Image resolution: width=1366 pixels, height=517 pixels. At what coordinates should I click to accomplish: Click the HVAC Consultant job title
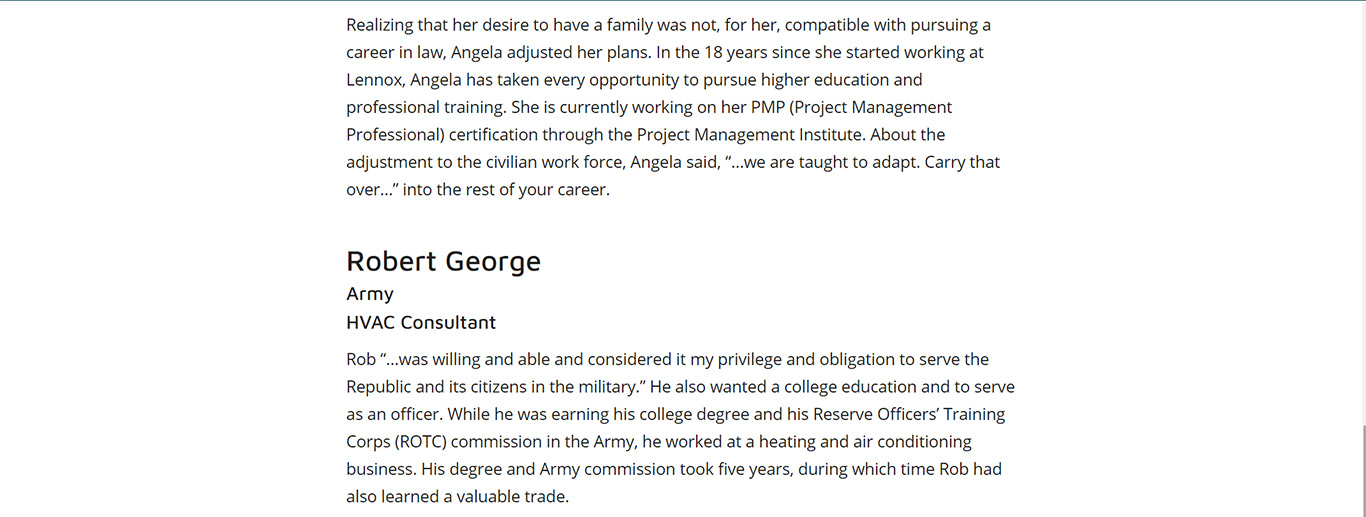tap(421, 322)
